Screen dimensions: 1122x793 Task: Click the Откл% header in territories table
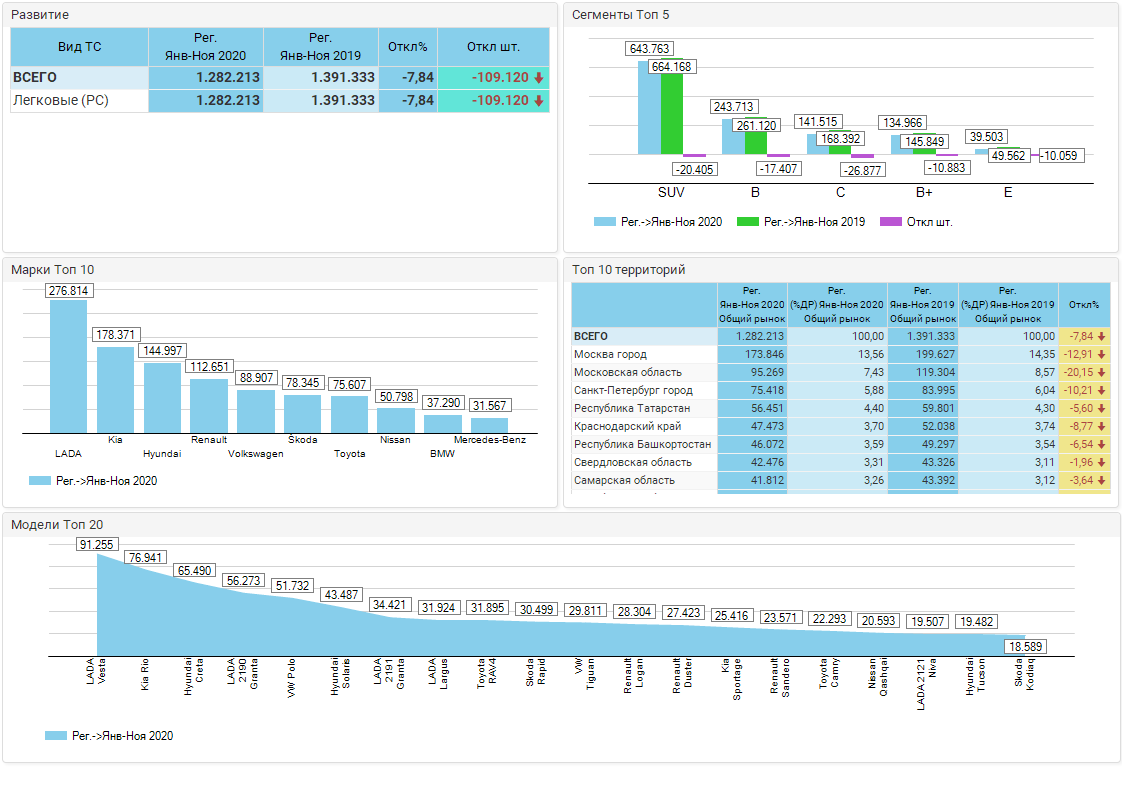[x=1083, y=305]
